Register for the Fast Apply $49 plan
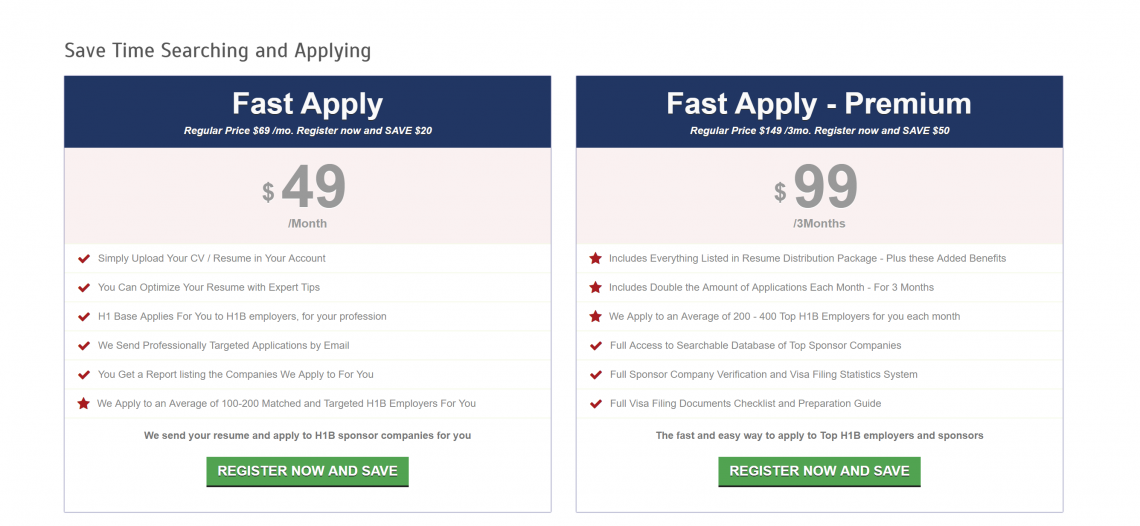The width and height of the screenshot is (1140, 526). [308, 471]
